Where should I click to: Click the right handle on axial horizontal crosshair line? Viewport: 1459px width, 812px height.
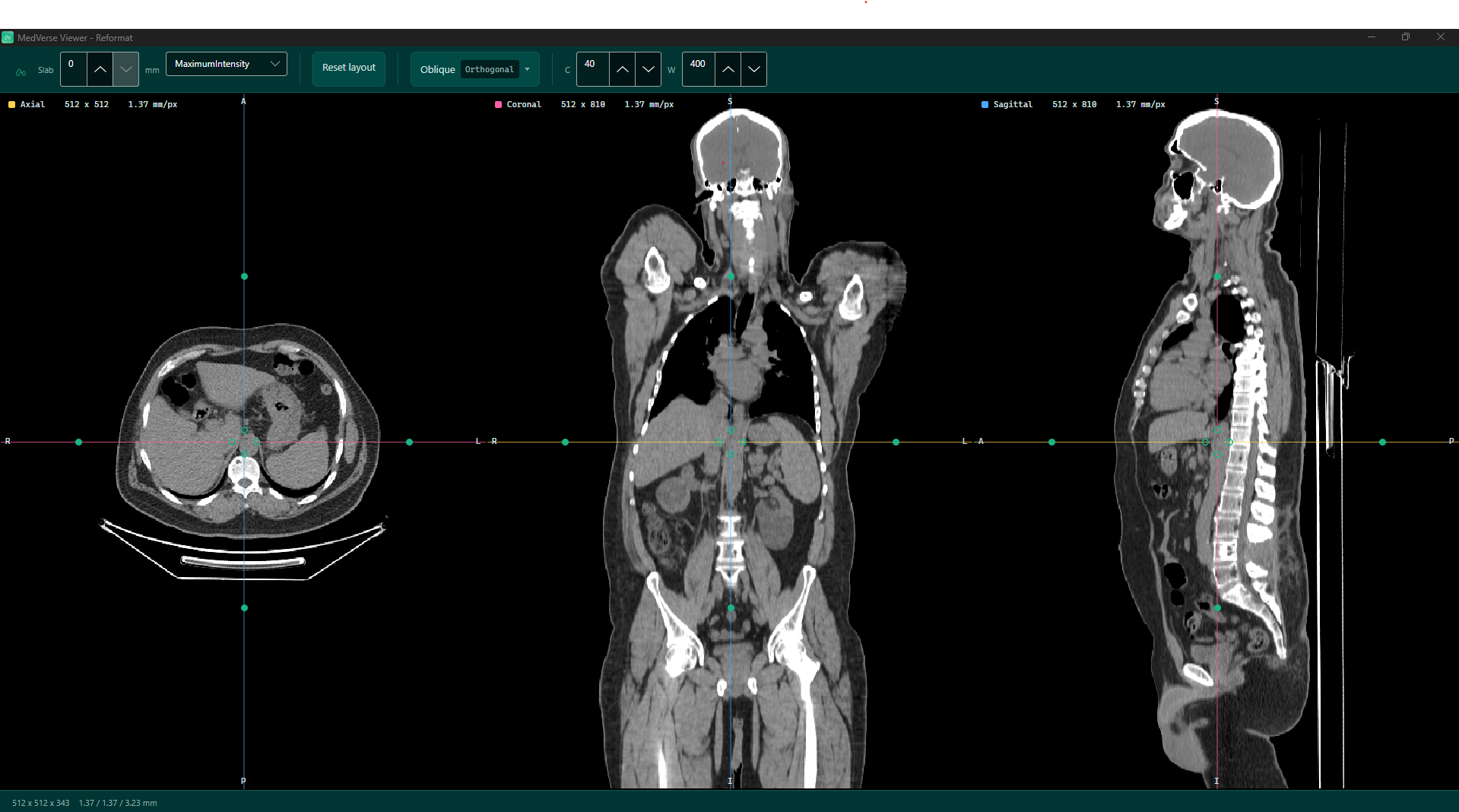coord(410,442)
